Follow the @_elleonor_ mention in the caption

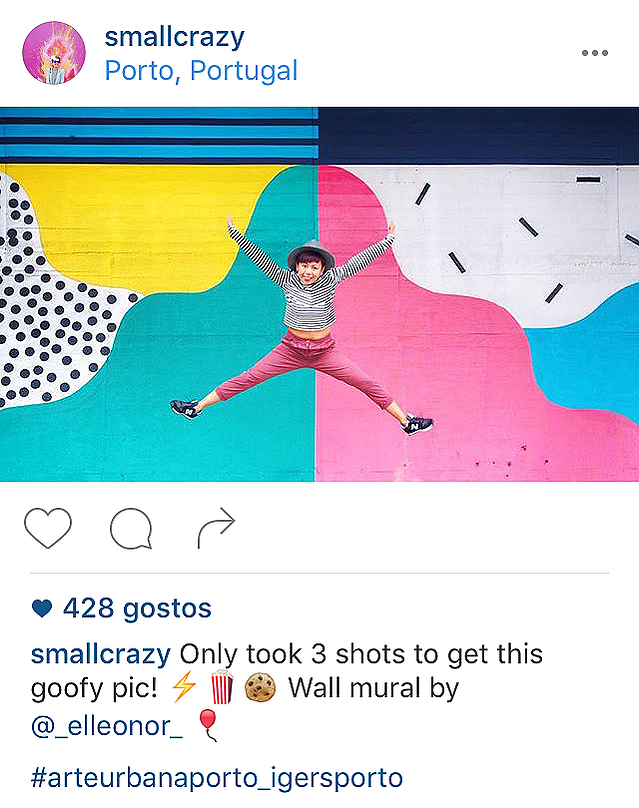pyautogui.click(x=107, y=726)
